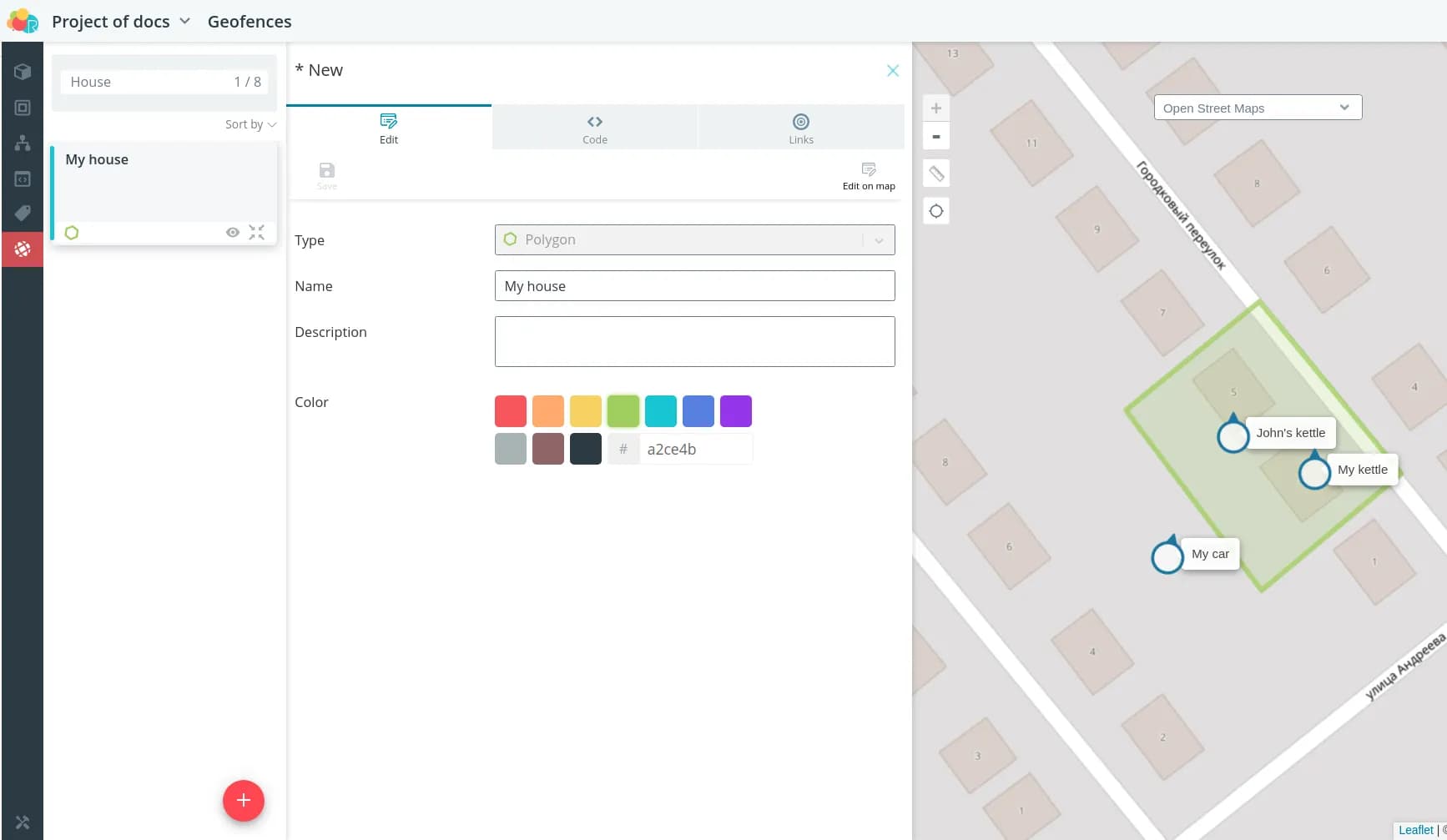Screen dimensions: 1447x840
Task: Open the Open Street Maps dropdown
Action: [x=1257, y=108]
